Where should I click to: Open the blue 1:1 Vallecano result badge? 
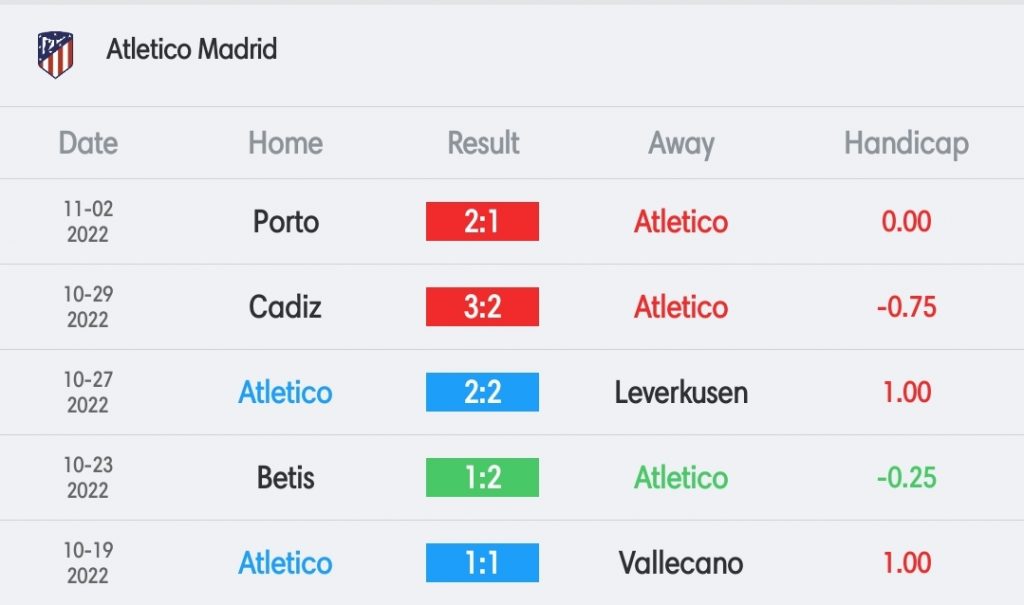(x=483, y=563)
